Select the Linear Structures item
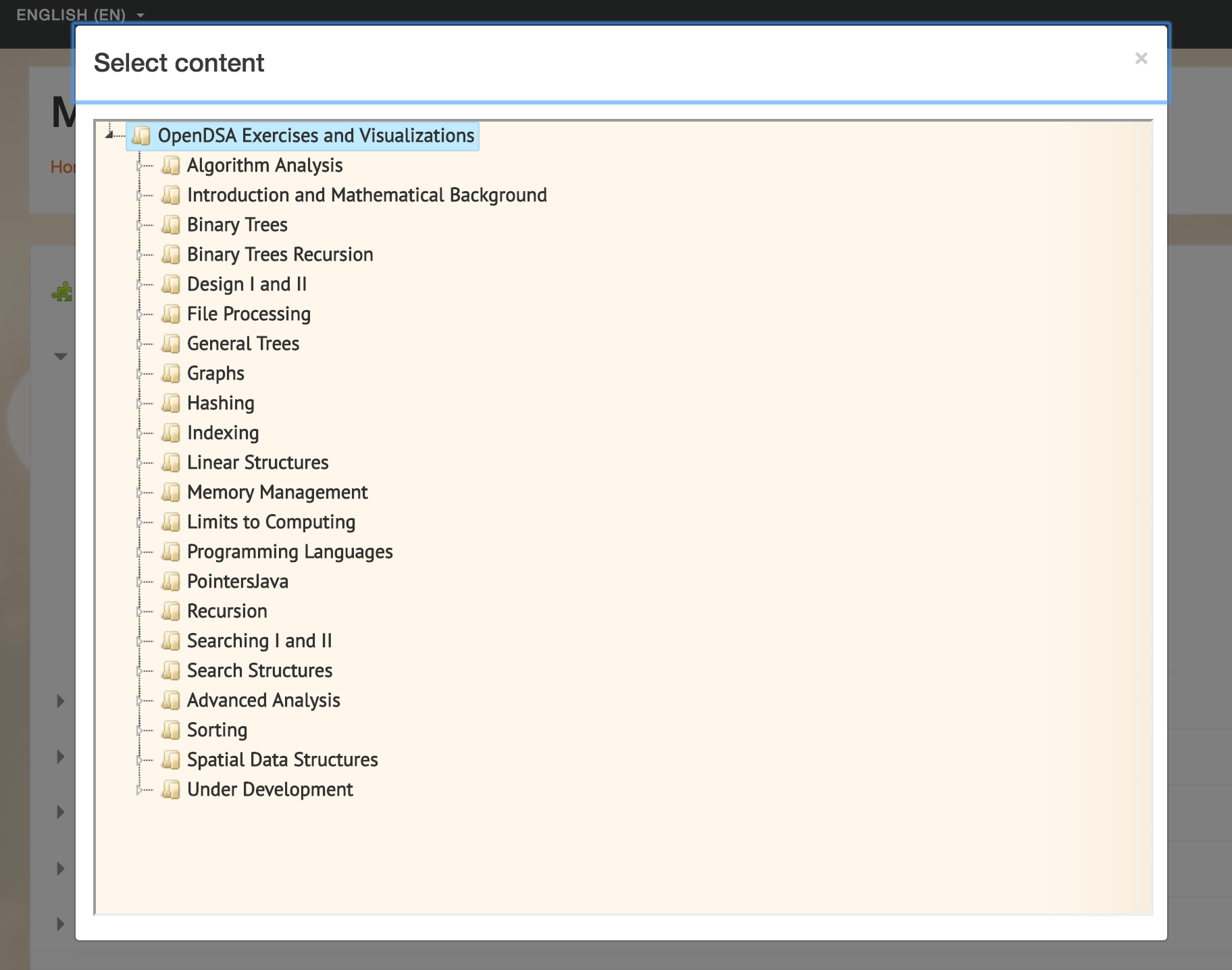1232x970 pixels. click(257, 463)
